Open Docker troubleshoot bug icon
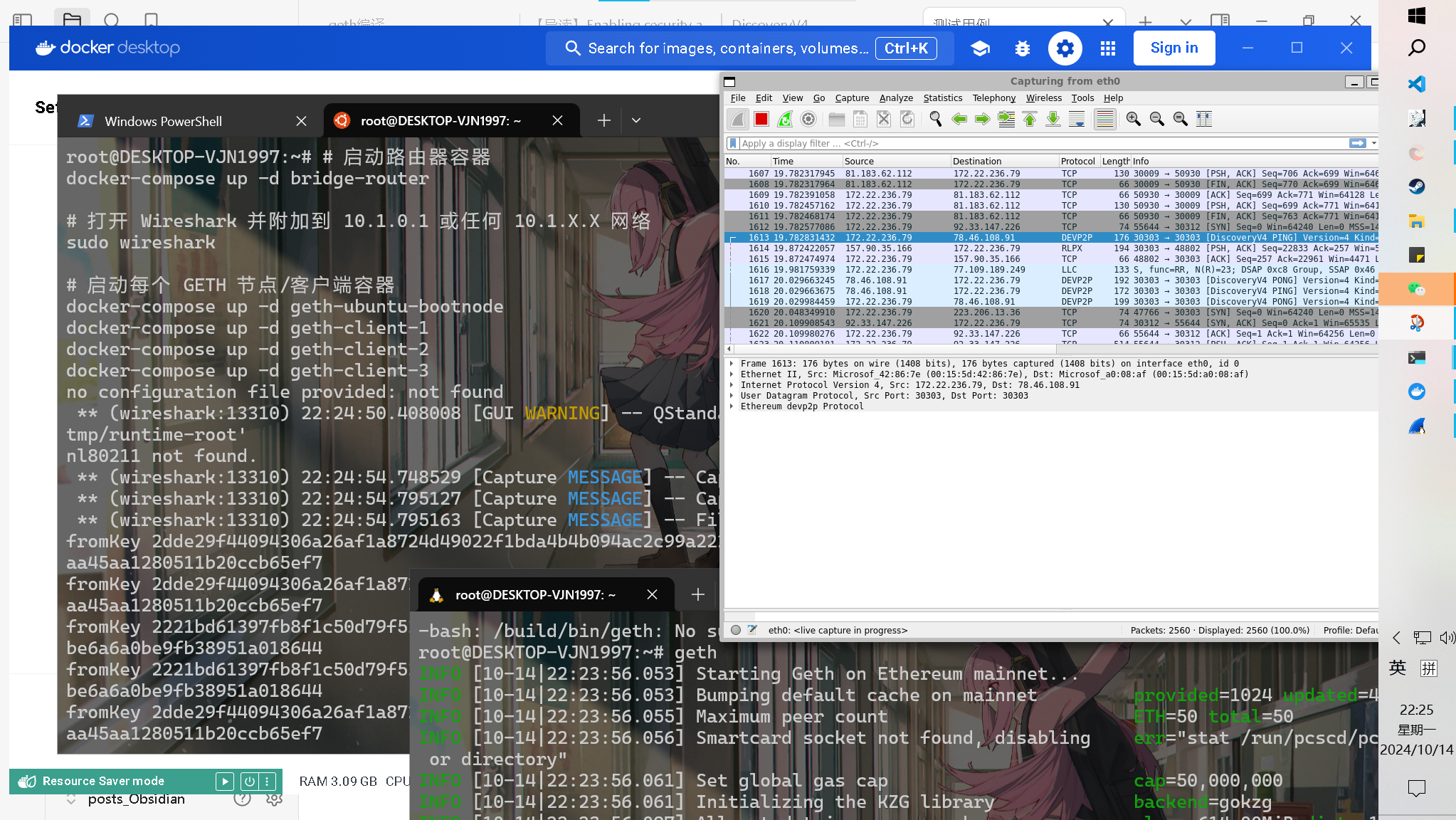Screen dimensions: 1456x820 pyautogui.click(x=1023, y=48)
